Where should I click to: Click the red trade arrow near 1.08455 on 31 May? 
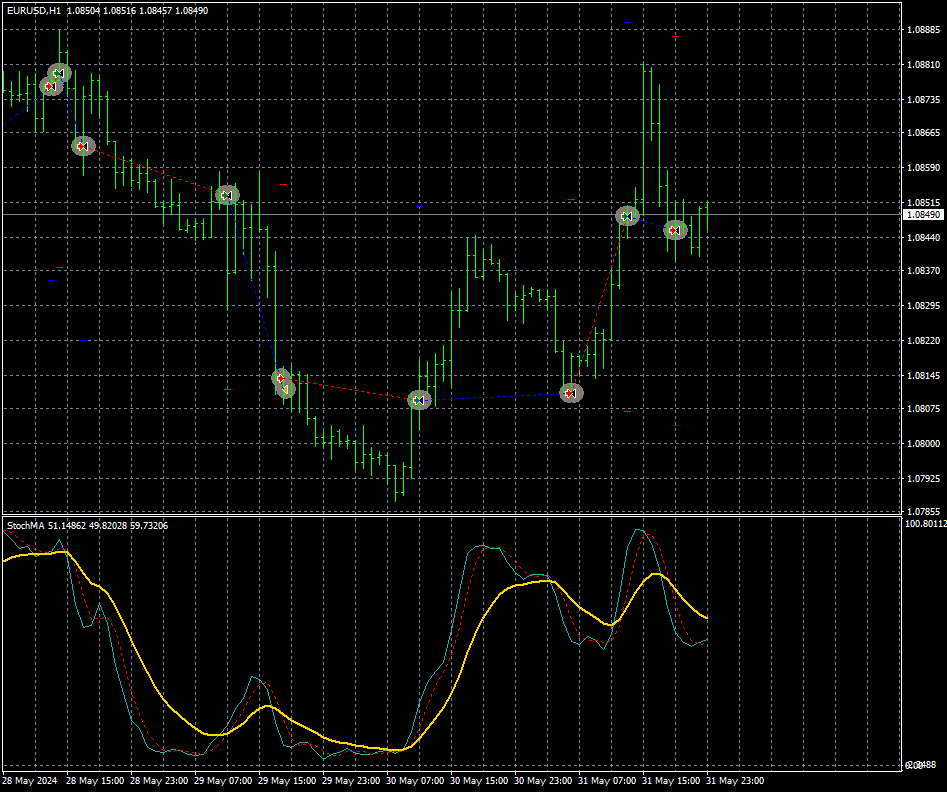[x=675, y=230]
